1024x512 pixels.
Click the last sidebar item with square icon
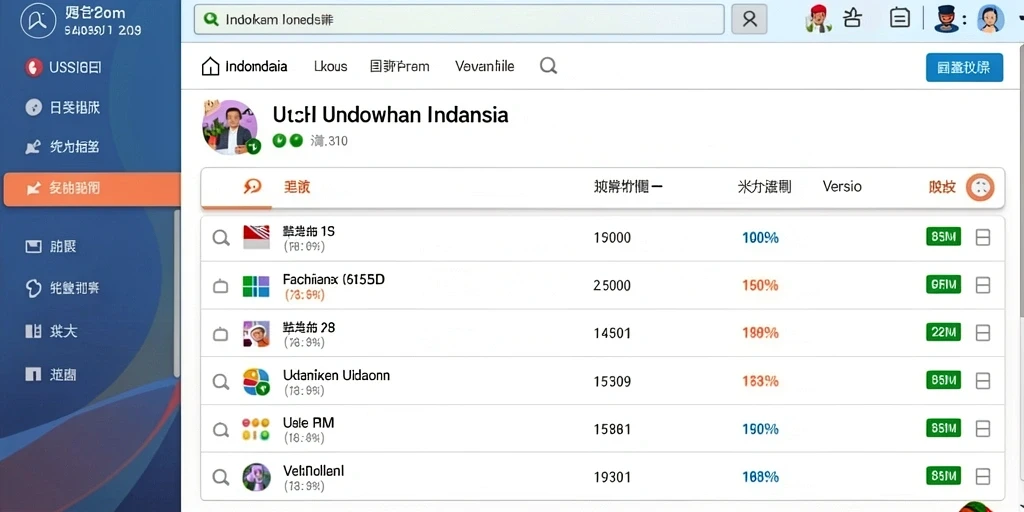[x=51, y=374]
